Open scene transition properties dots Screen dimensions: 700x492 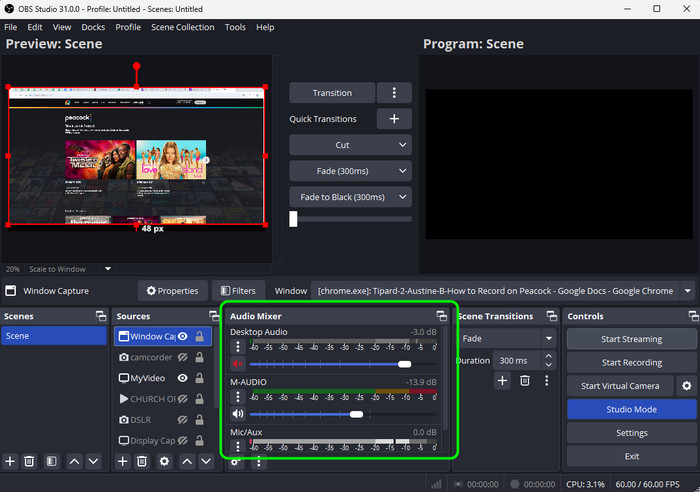click(546, 380)
